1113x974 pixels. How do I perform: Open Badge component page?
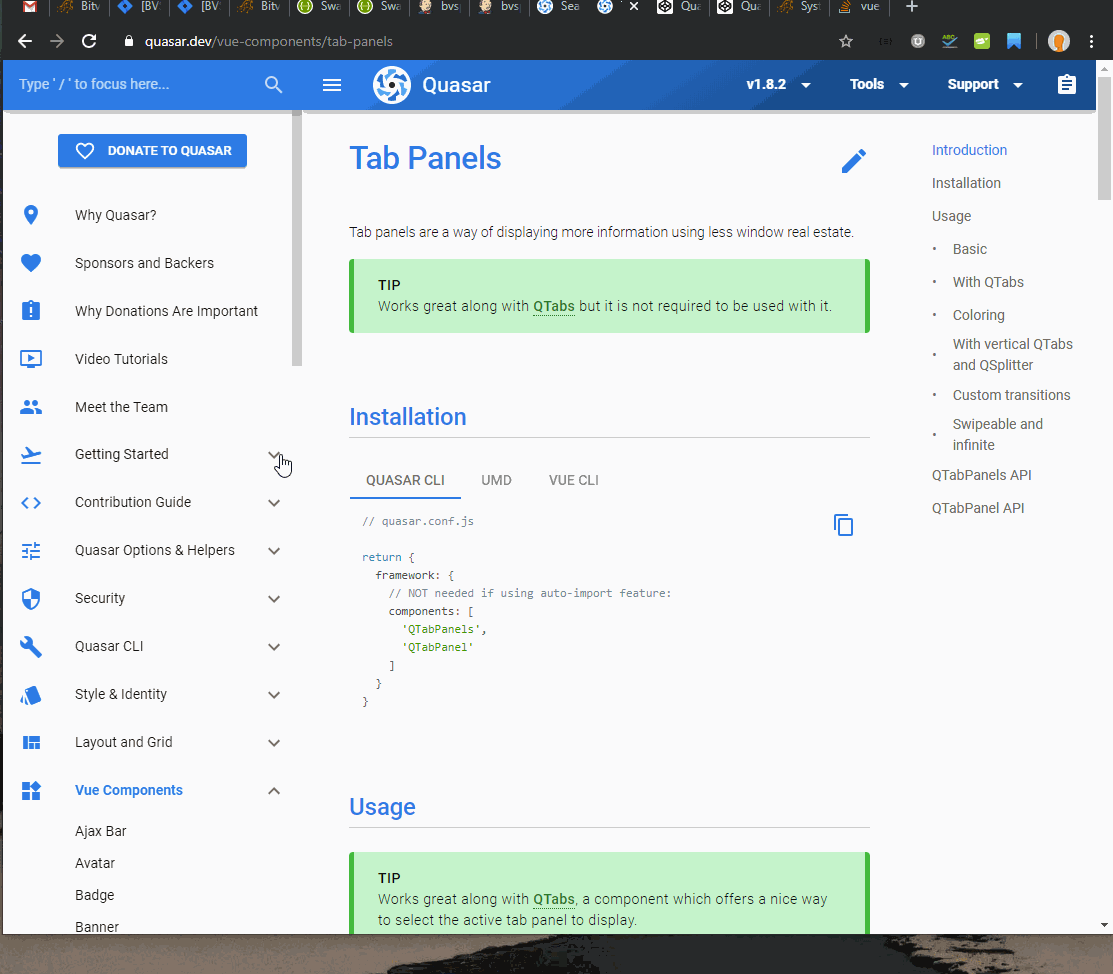point(94,895)
